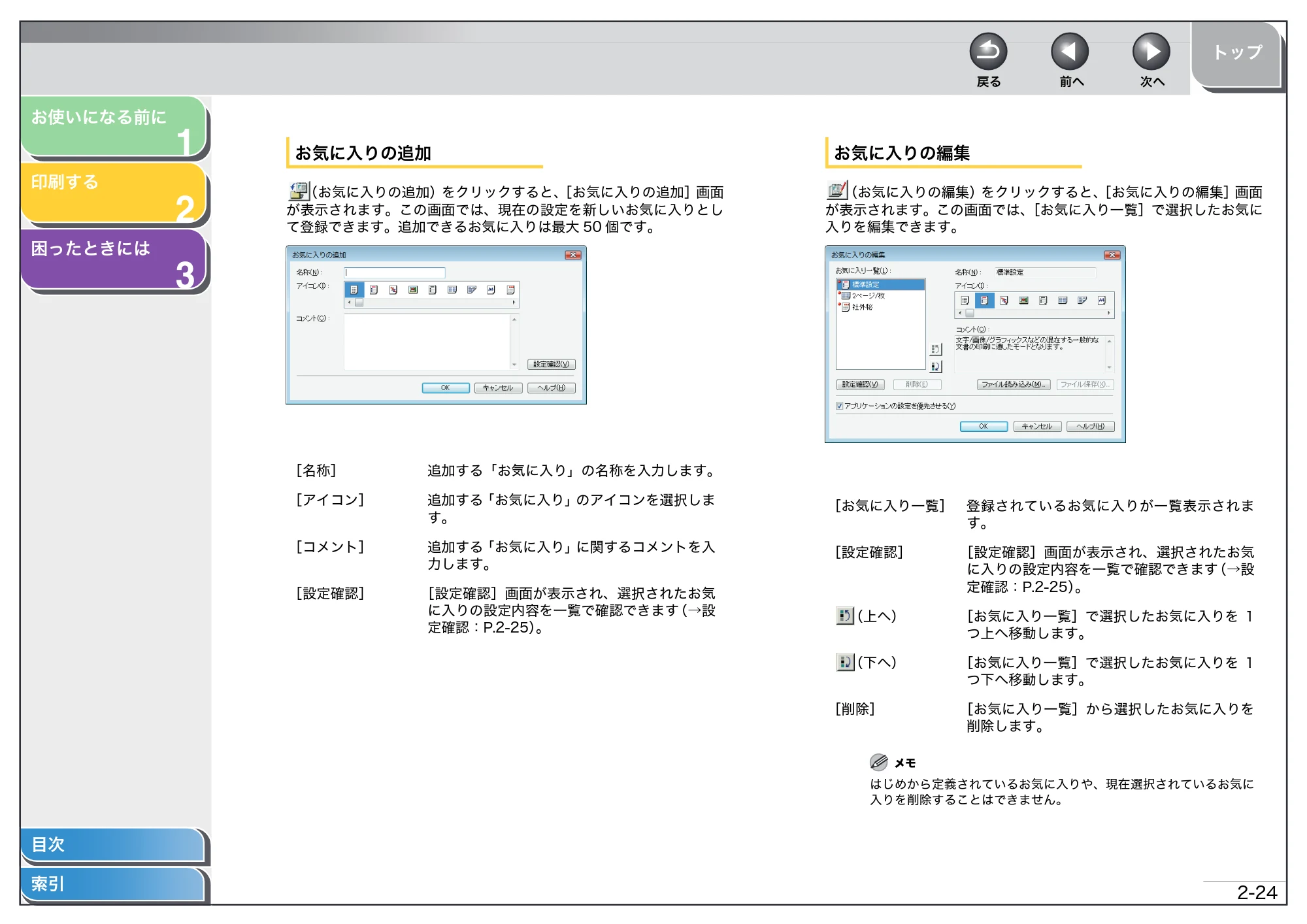Click 名称 field showing 標準設定
The width and height of the screenshot is (1307, 924).
(x=1044, y=272)
